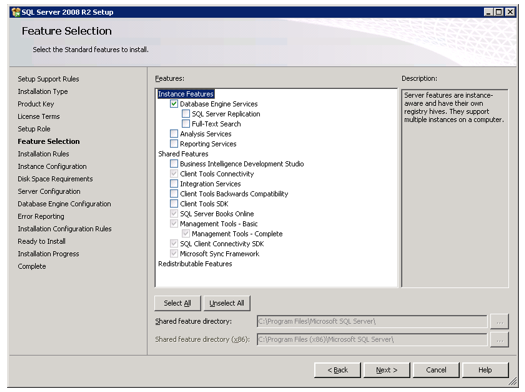Toggle Management Tools - Basic checkbox
Image resolution: width=525 pixels, height=392 pixels.
174,224
